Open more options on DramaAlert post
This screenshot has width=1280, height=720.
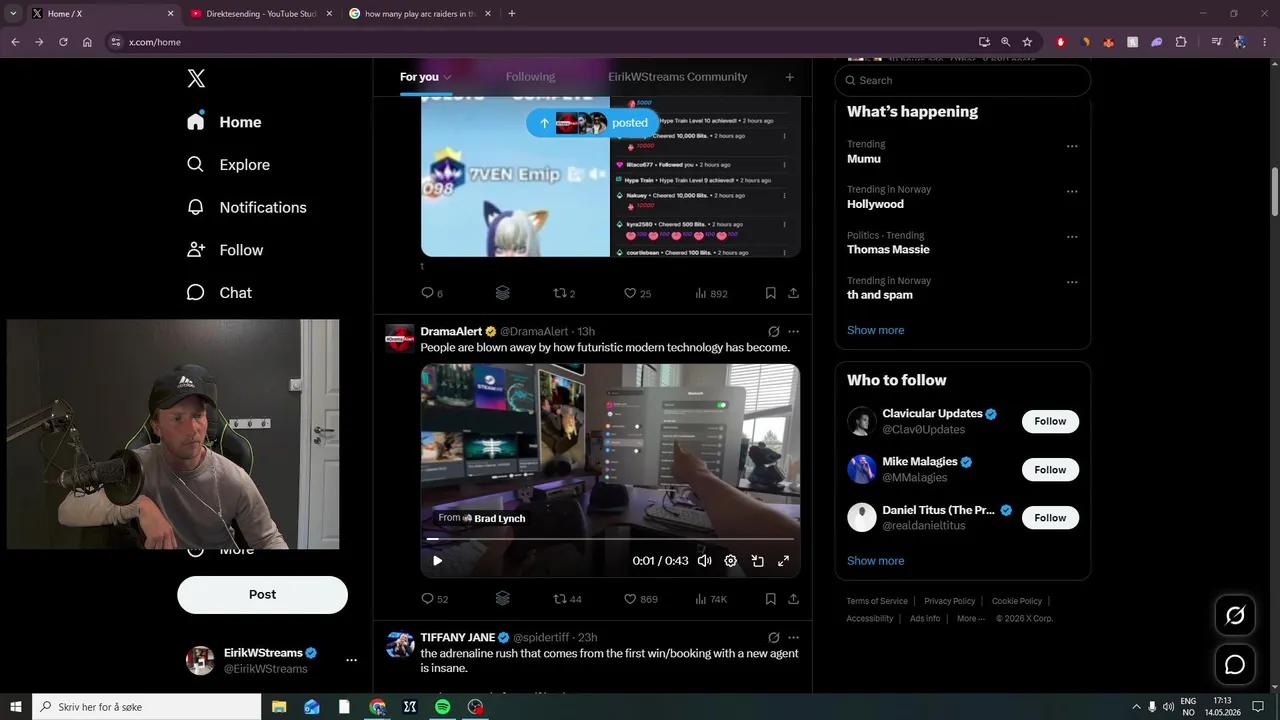tap(793, 331)
